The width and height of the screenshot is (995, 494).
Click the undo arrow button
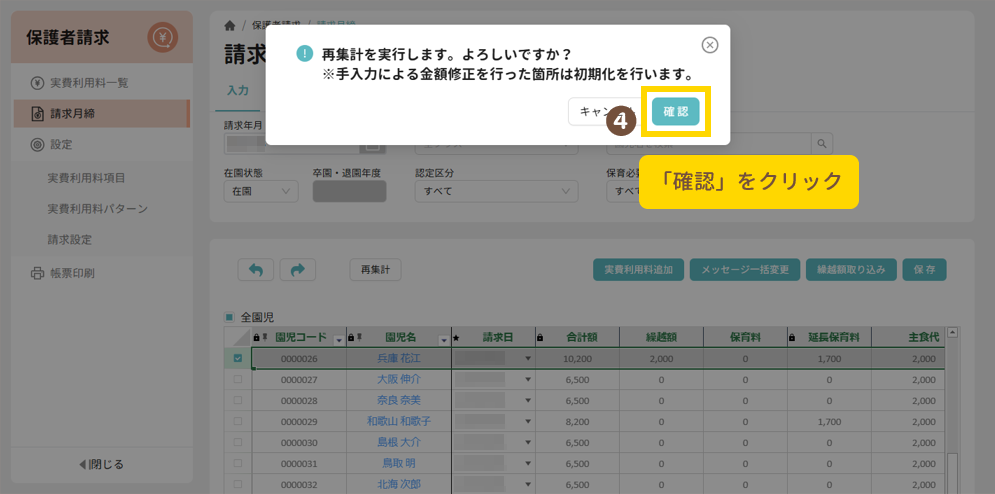(x=255, y=269)
